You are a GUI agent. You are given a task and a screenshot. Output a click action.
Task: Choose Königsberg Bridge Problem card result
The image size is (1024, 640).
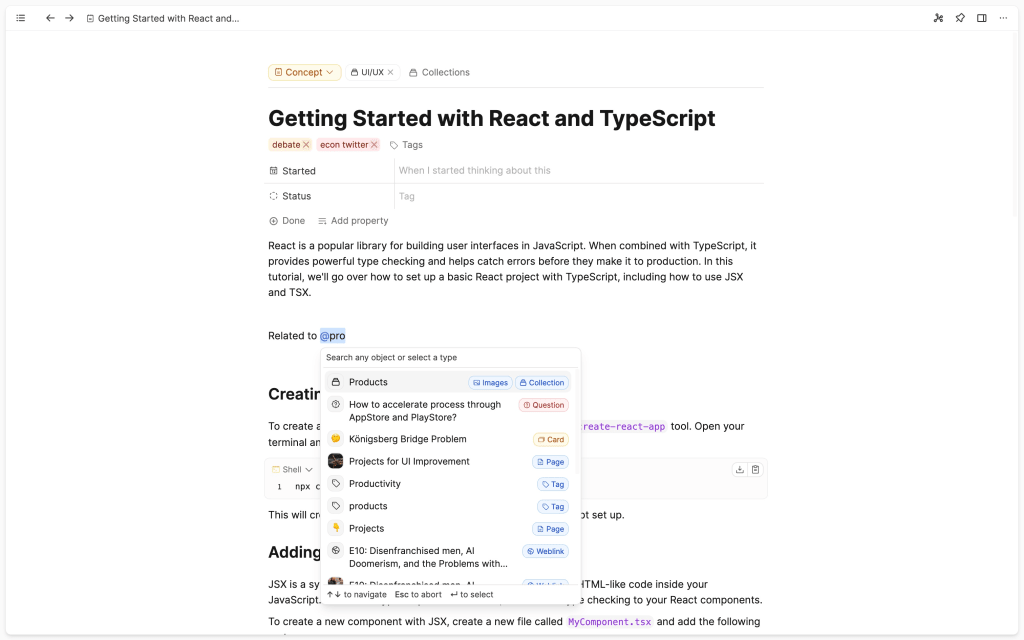pyautogui.click(x=407, y=439)
